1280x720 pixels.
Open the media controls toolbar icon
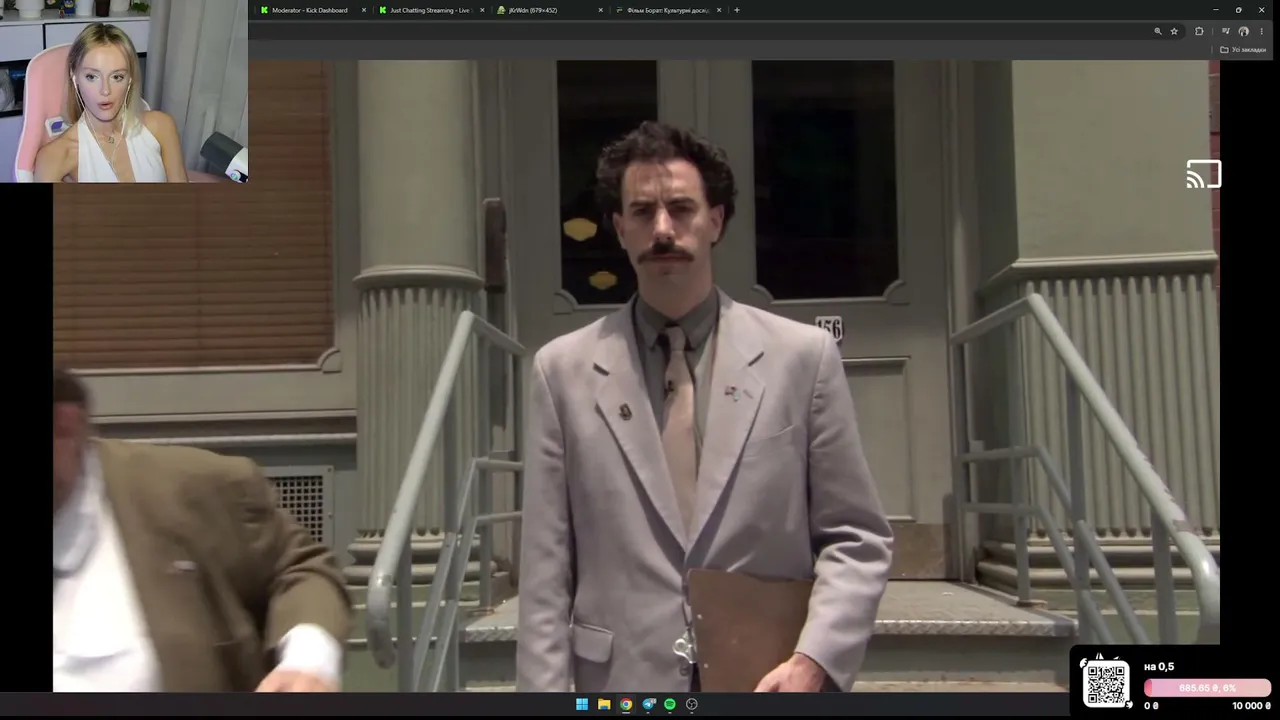[1226, 31]
